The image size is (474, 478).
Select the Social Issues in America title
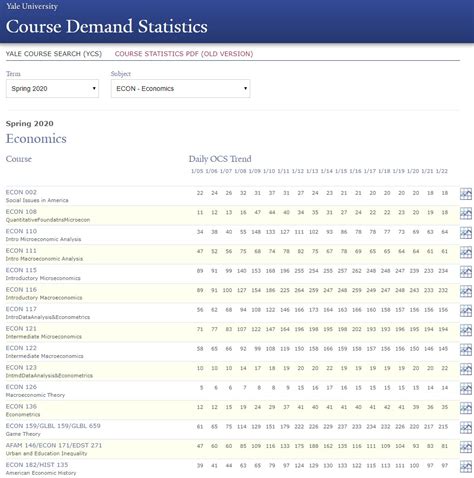click(x=37, y=200)
